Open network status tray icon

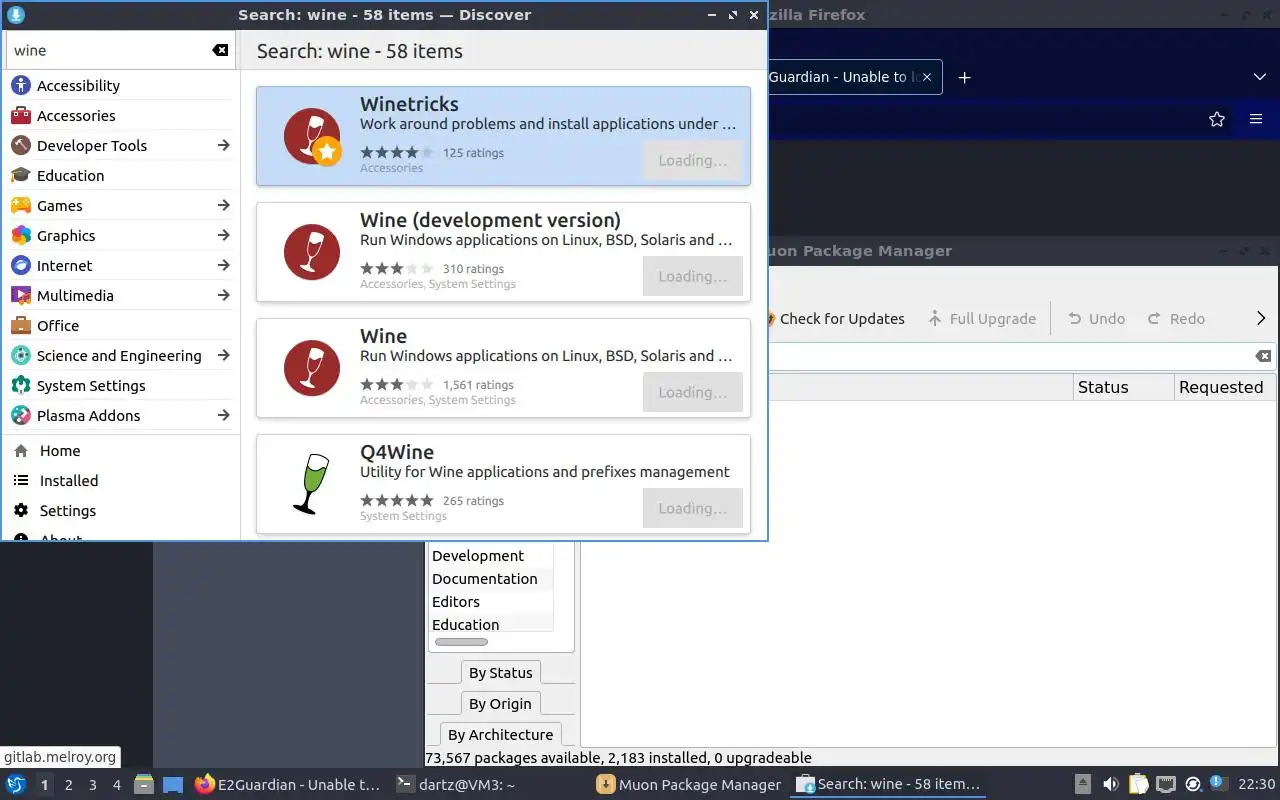click(1166, 784)
